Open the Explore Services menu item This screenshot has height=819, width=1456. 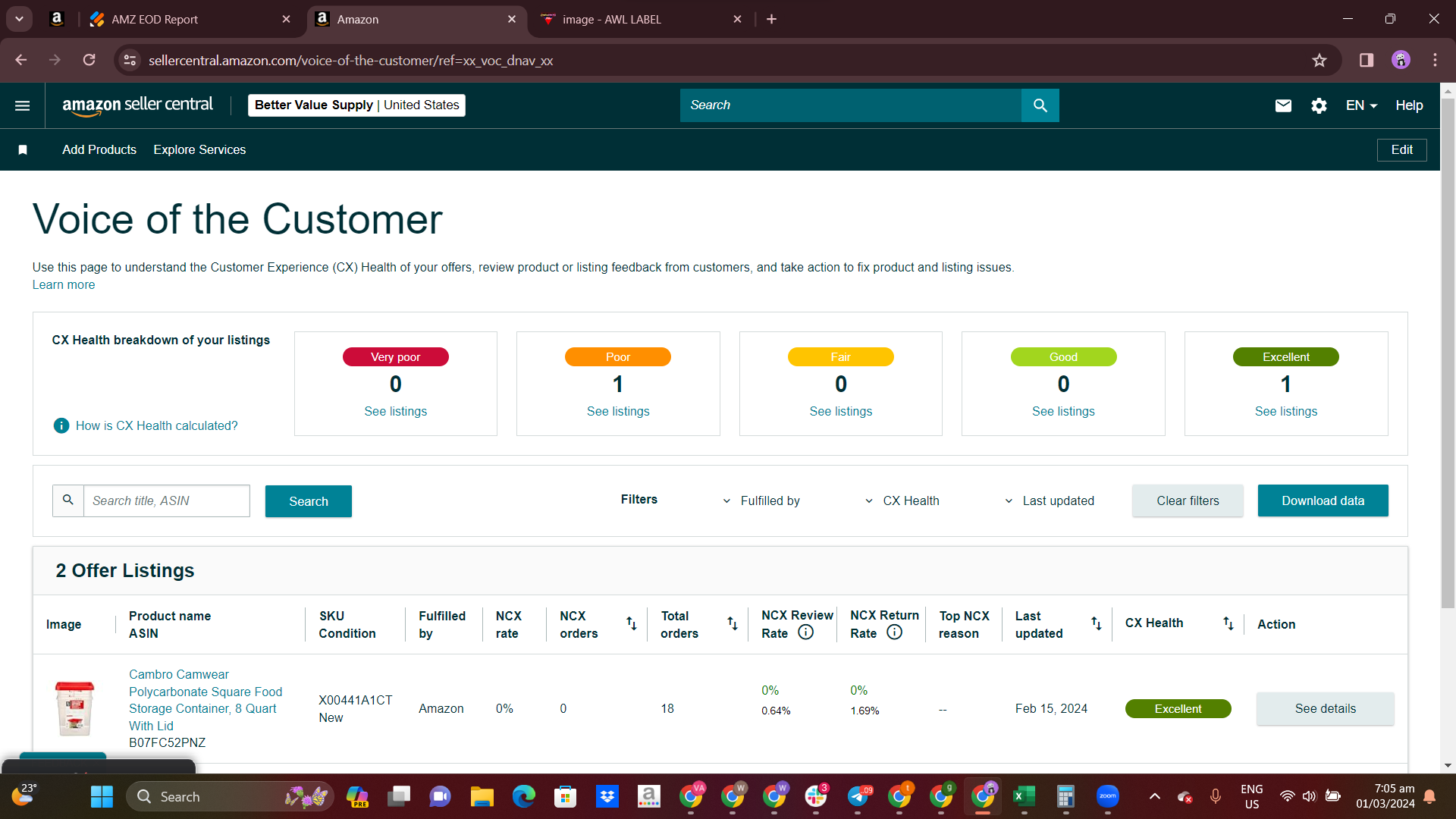[199, 150]
